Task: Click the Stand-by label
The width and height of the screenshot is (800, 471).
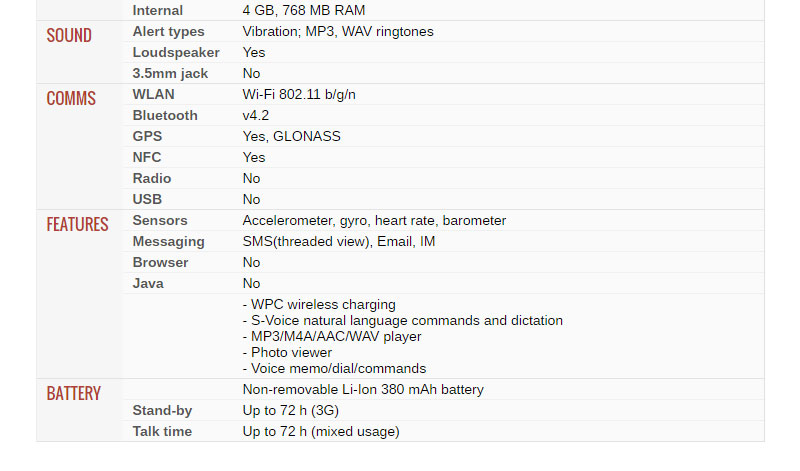Action: pos(162,410)
